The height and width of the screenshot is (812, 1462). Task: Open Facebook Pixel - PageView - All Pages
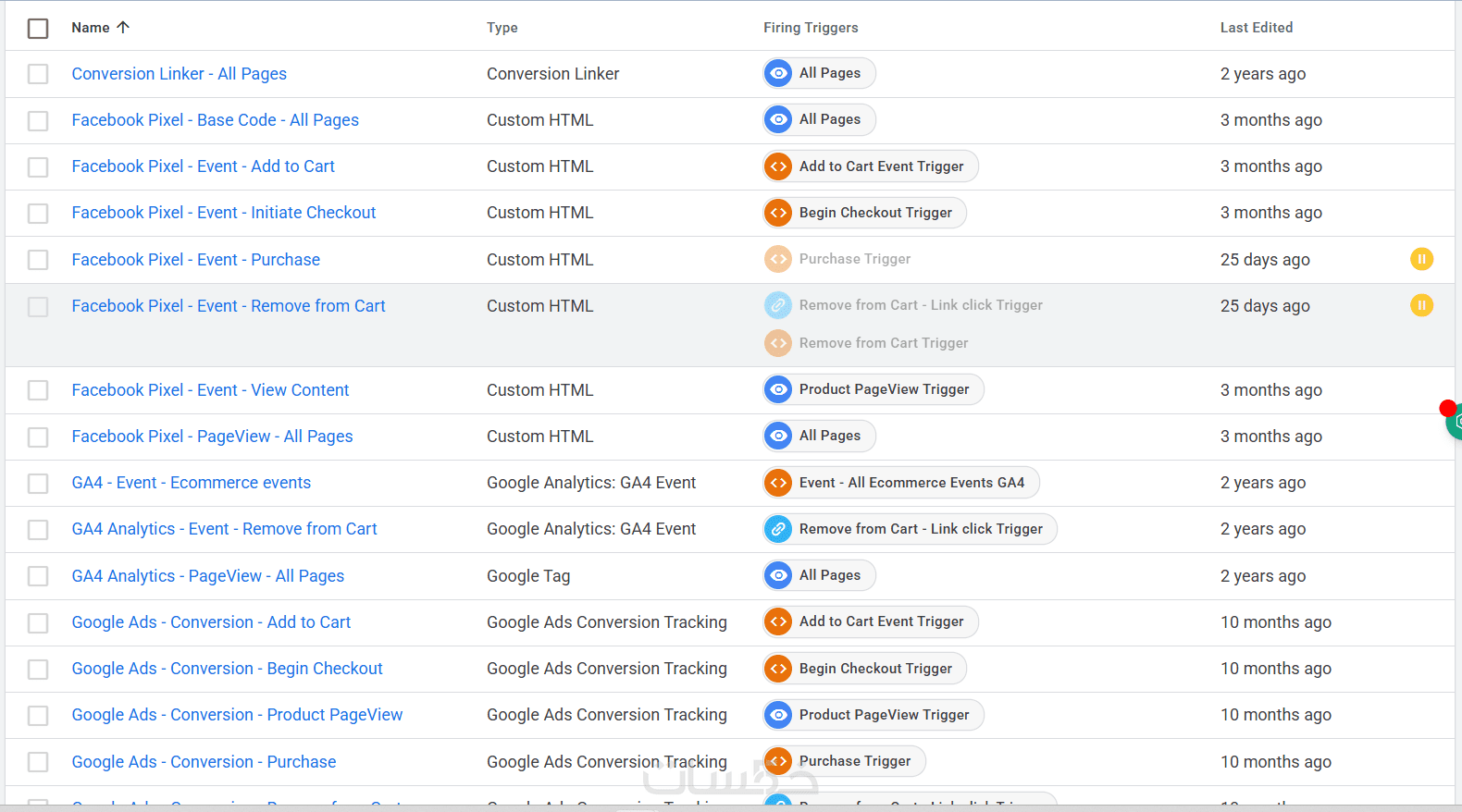[213, 437]
